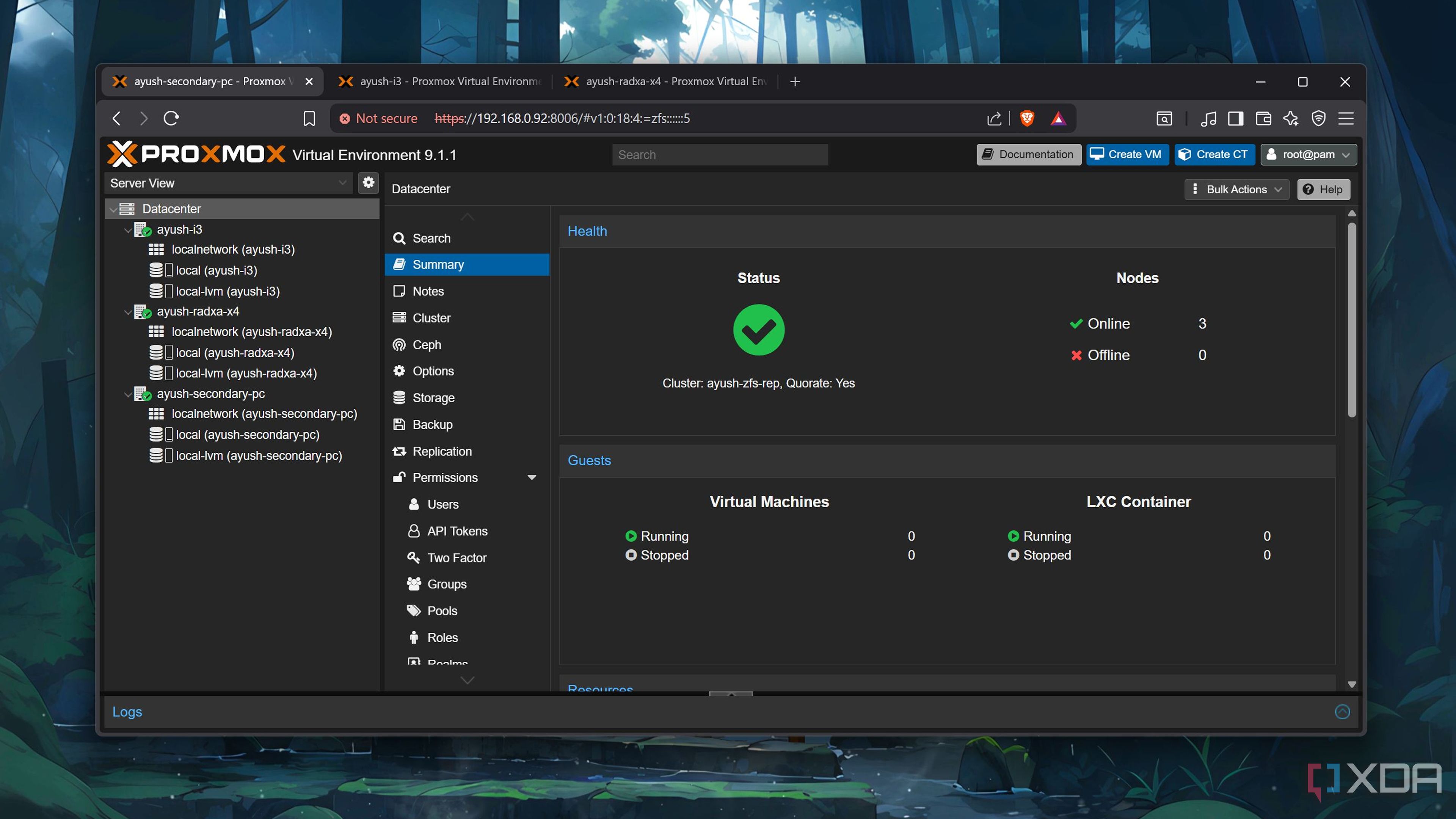The height and width of the screenshot is (819, 1456).
Task: Open the Bulk Actions dropdown
Action: pyautogui.click(x=1237, y=189)
